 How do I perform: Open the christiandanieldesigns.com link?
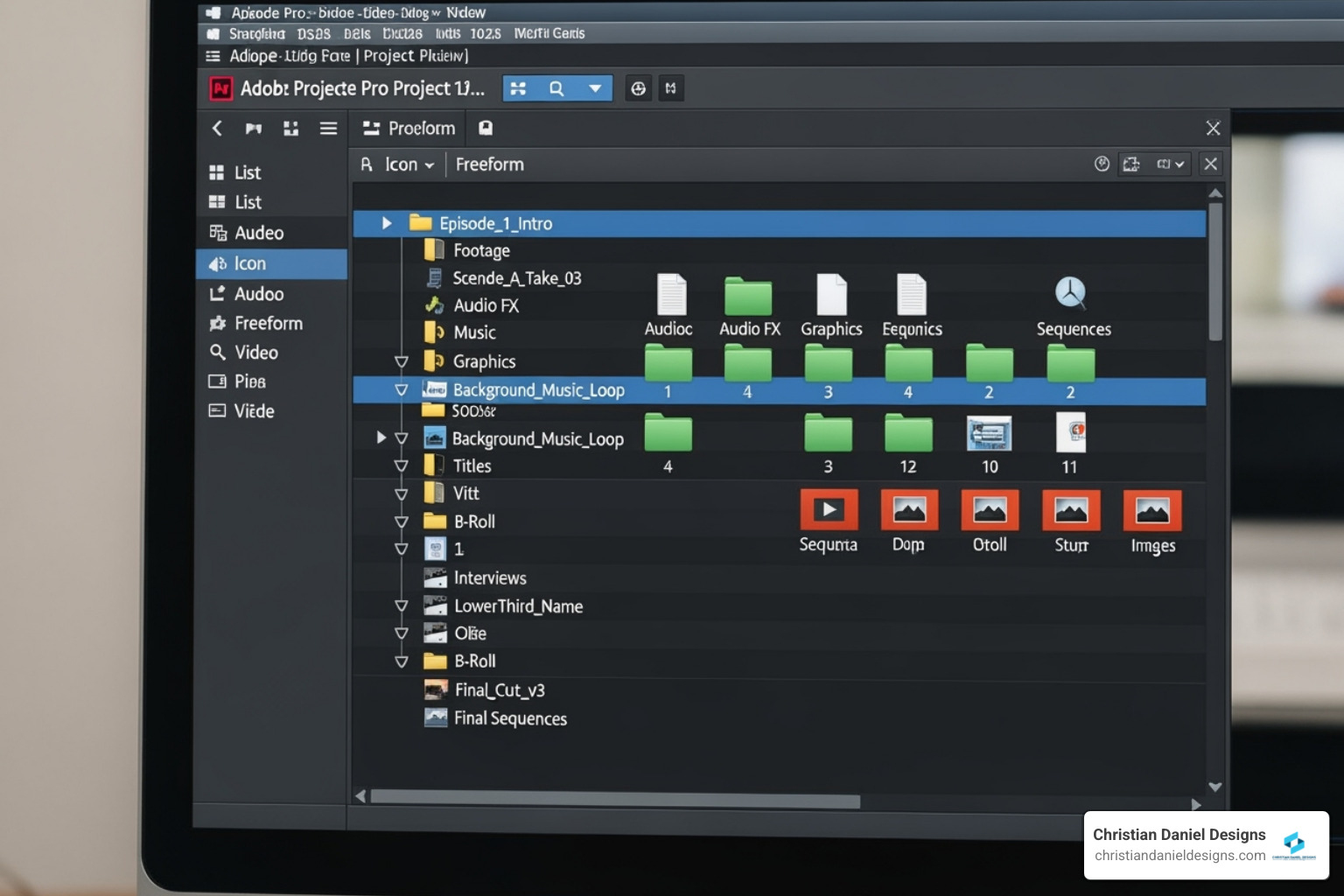coord(1179,856)
